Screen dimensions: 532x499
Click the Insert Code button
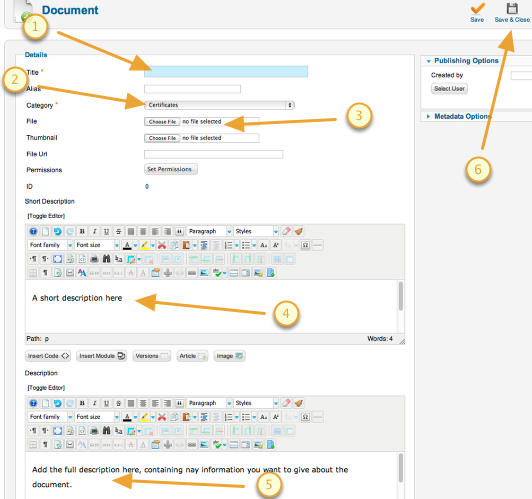click(48, 356)
